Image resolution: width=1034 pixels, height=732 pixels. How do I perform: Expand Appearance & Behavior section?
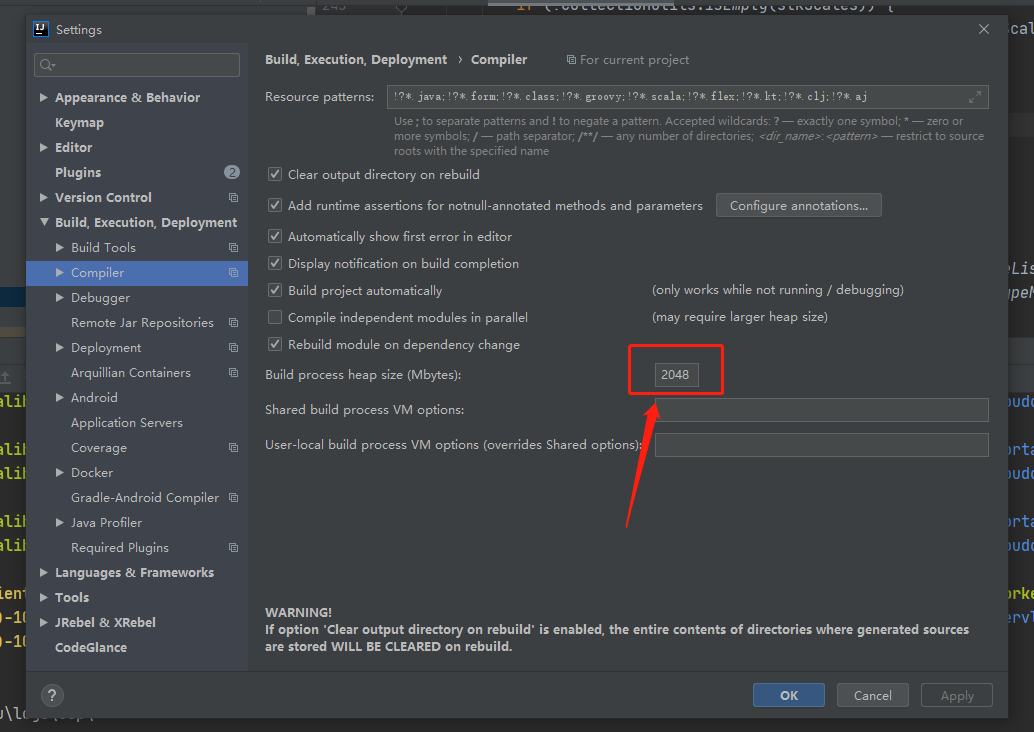(44, 98)
